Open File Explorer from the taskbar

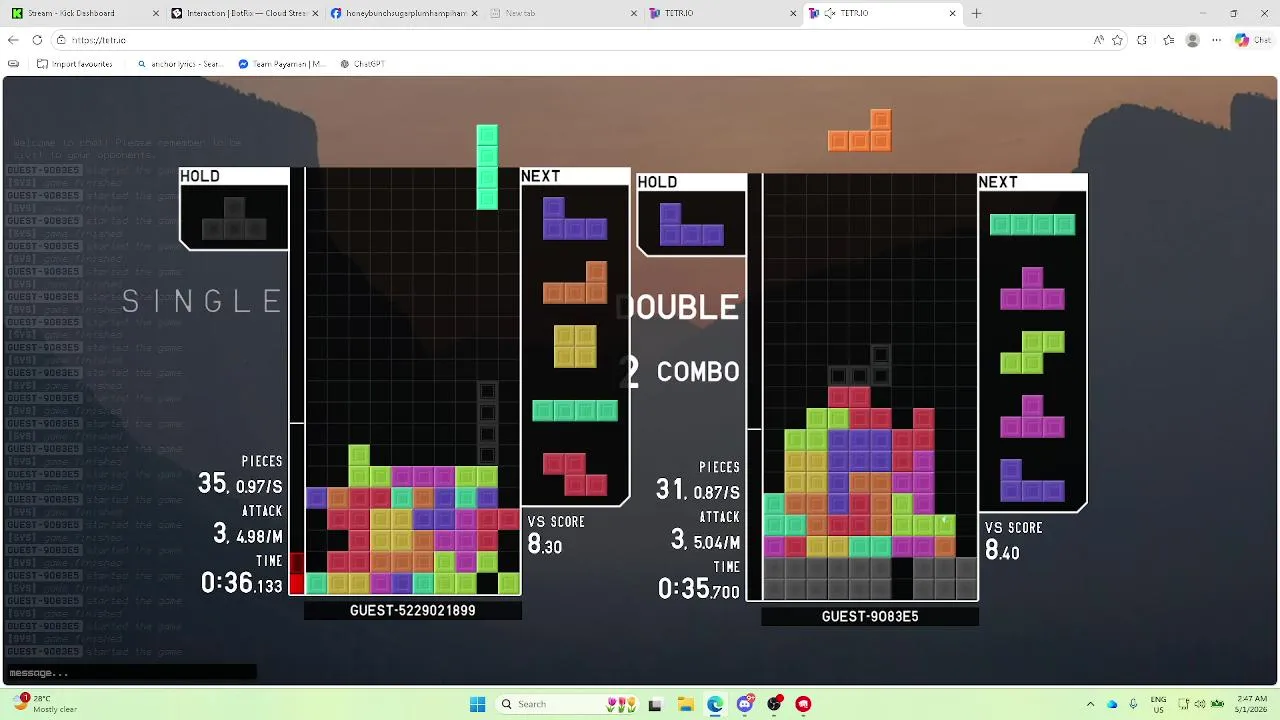(x=685, y=704)
